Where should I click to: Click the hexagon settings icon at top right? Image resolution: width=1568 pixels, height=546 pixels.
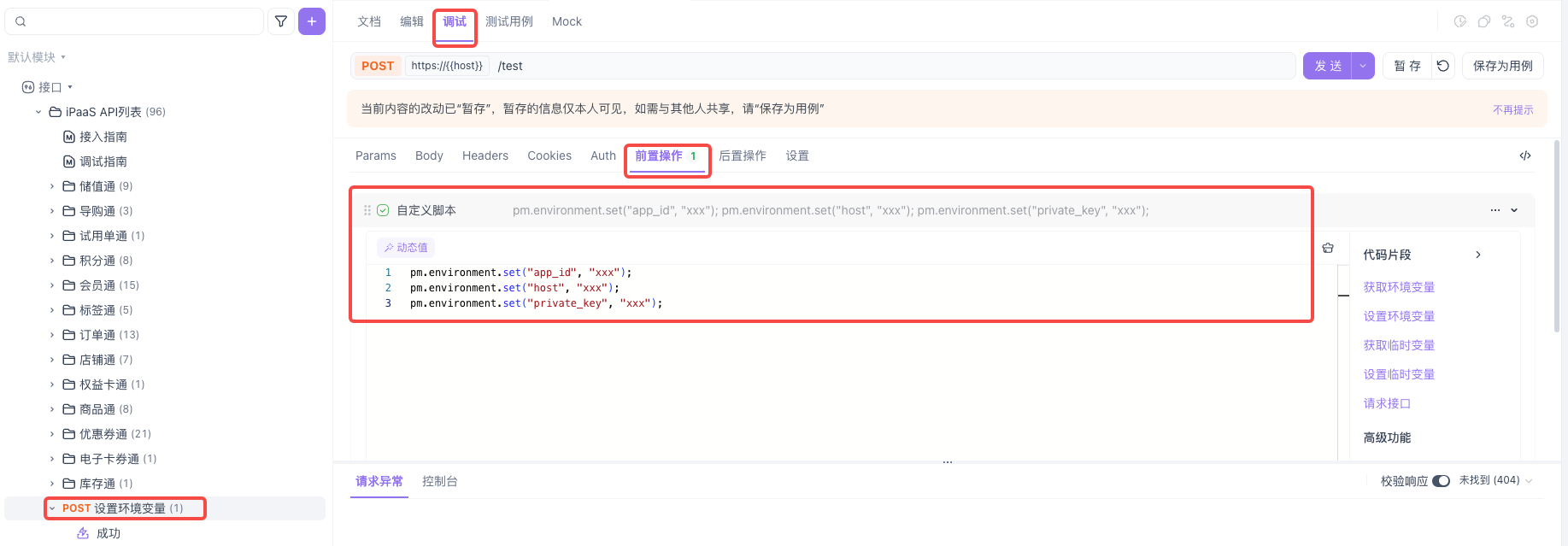tap(1532, 21)
